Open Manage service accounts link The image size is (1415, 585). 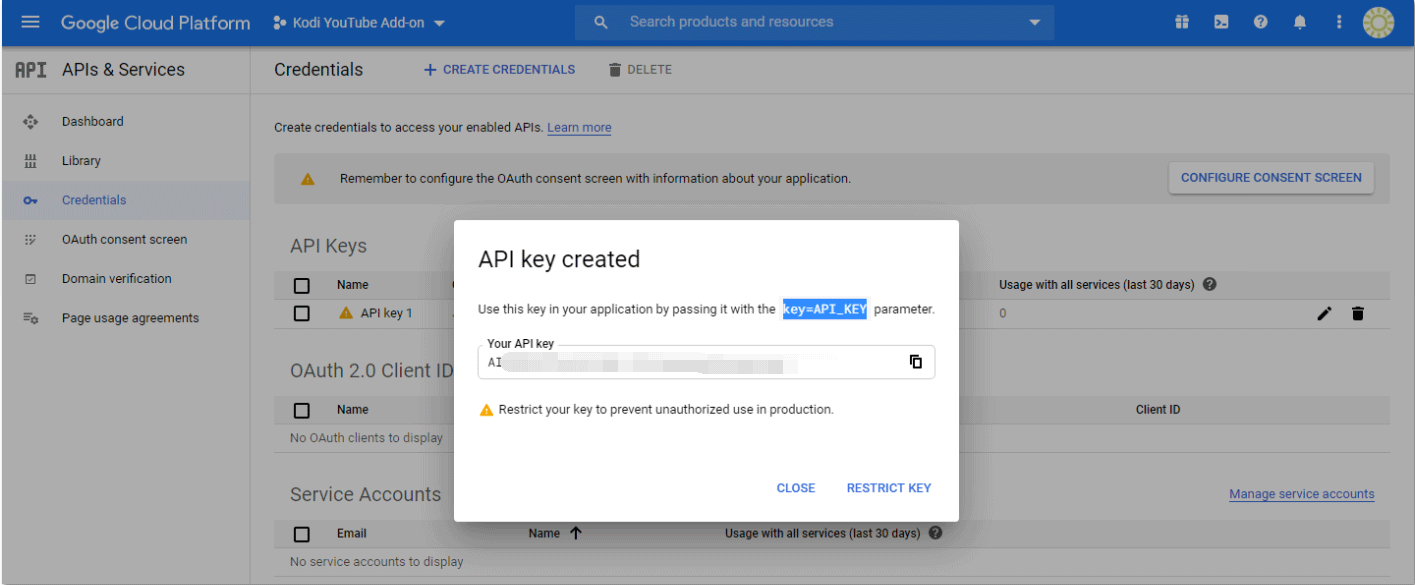[1302, 494]
